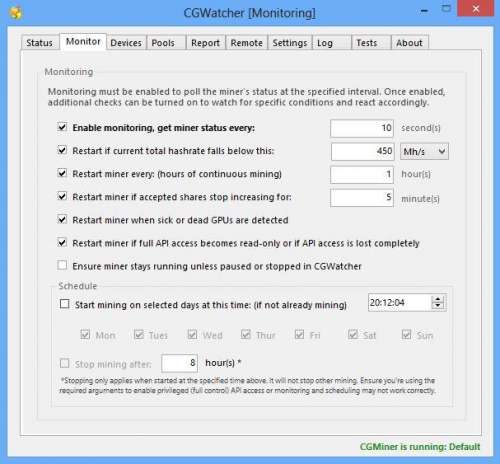Image resolution: width=500 pixels, height=464 pixels.
Task: Decrease schedule time with down spinner arrow
Action: (438, 306)
